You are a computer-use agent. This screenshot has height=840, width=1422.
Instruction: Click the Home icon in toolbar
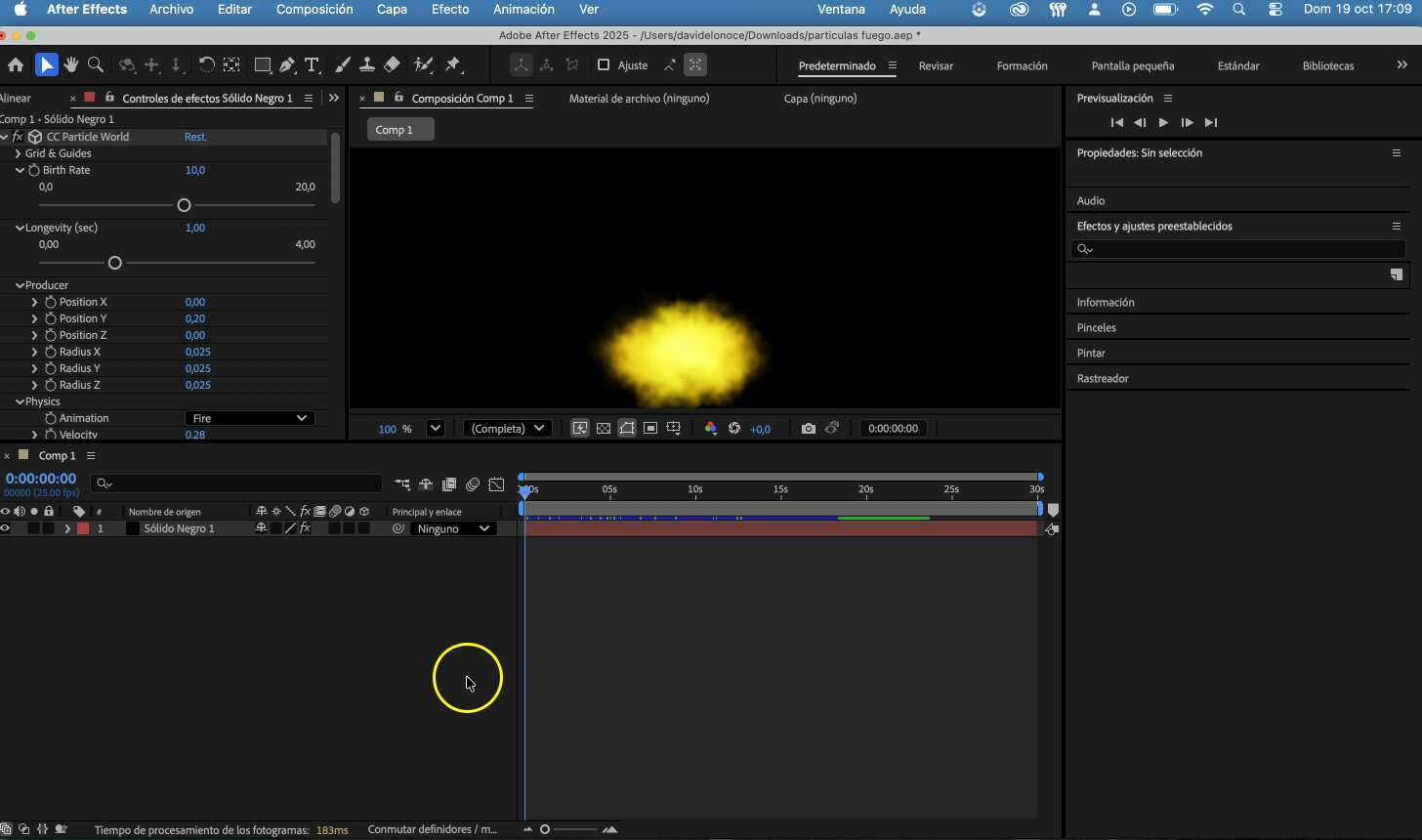click(x=16, y=65)
